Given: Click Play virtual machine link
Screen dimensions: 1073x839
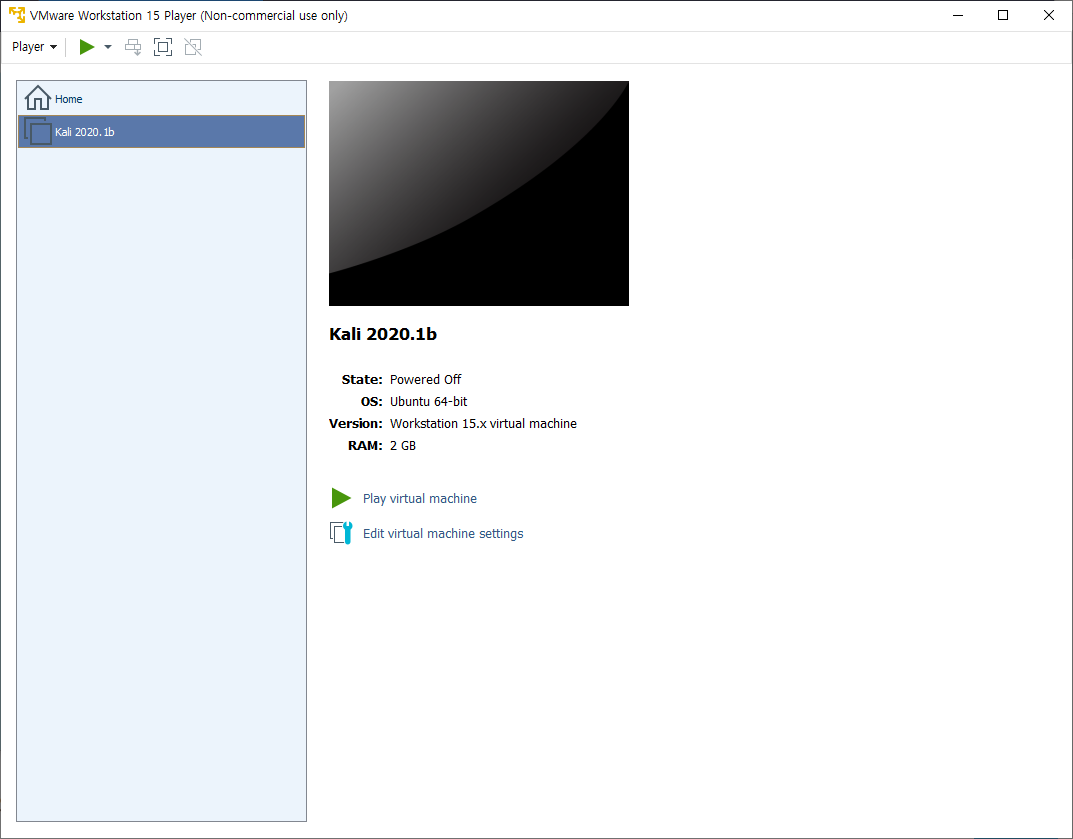Looking at the screenshot, I should pos(419,498).
